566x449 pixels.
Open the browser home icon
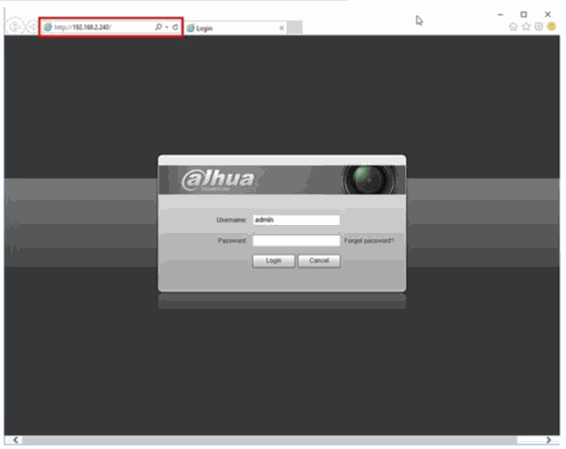point(513,27)
